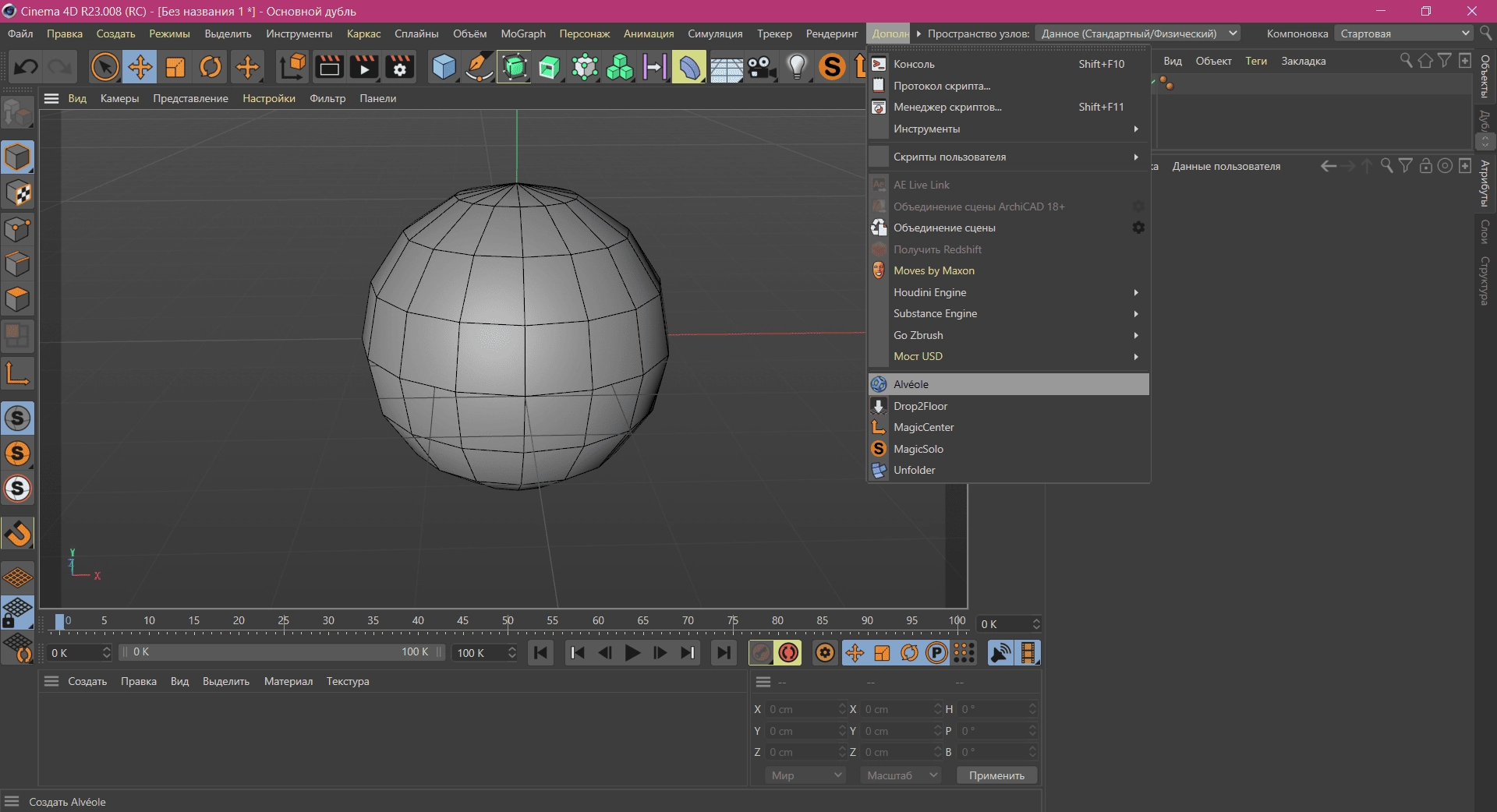
Task: Enable Axis mode L-shaped icon
Action: (17, 373)
